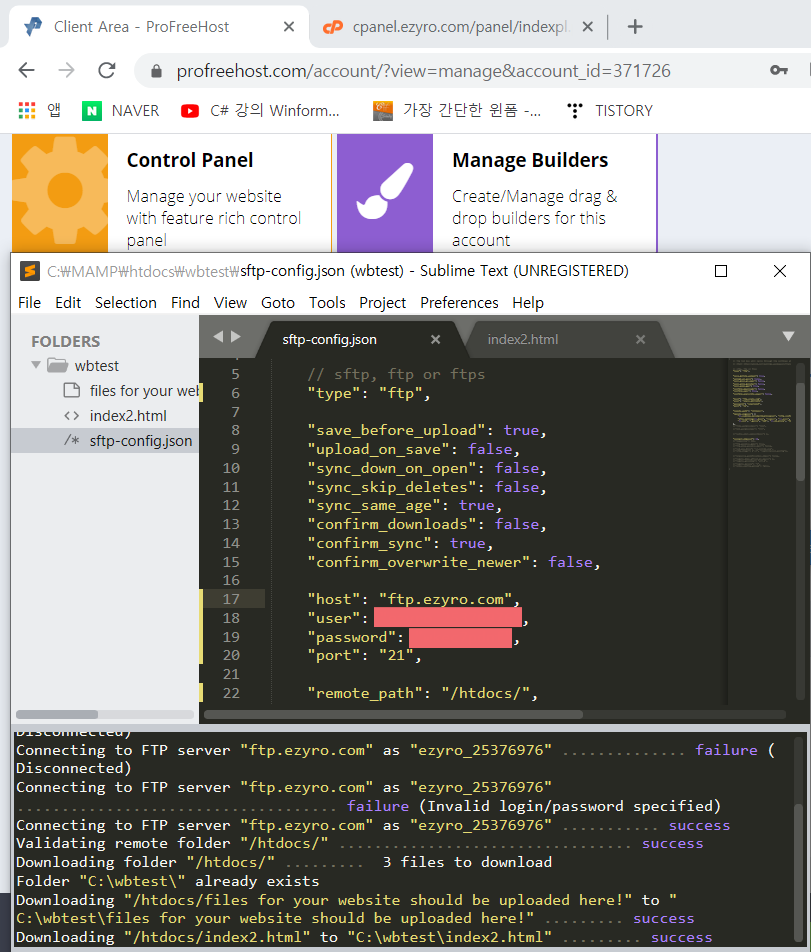Open the Edit menu
The height and width of the screenshot is (952, 811).
[68, 302]
